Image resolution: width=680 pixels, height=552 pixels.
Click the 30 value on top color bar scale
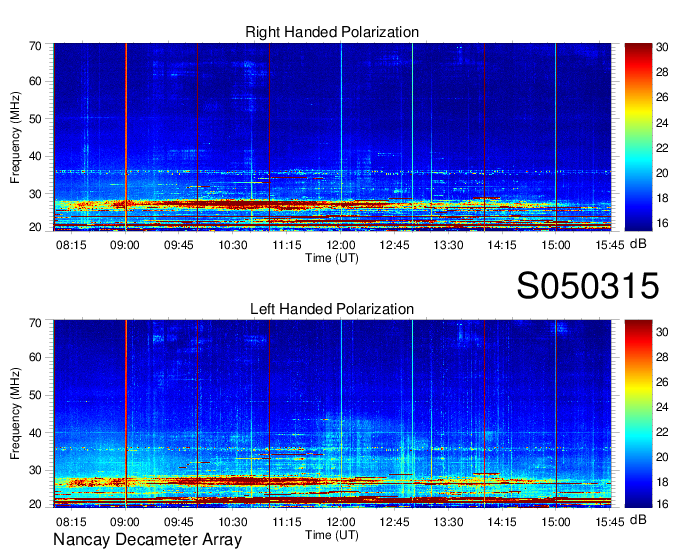(662, 47)
